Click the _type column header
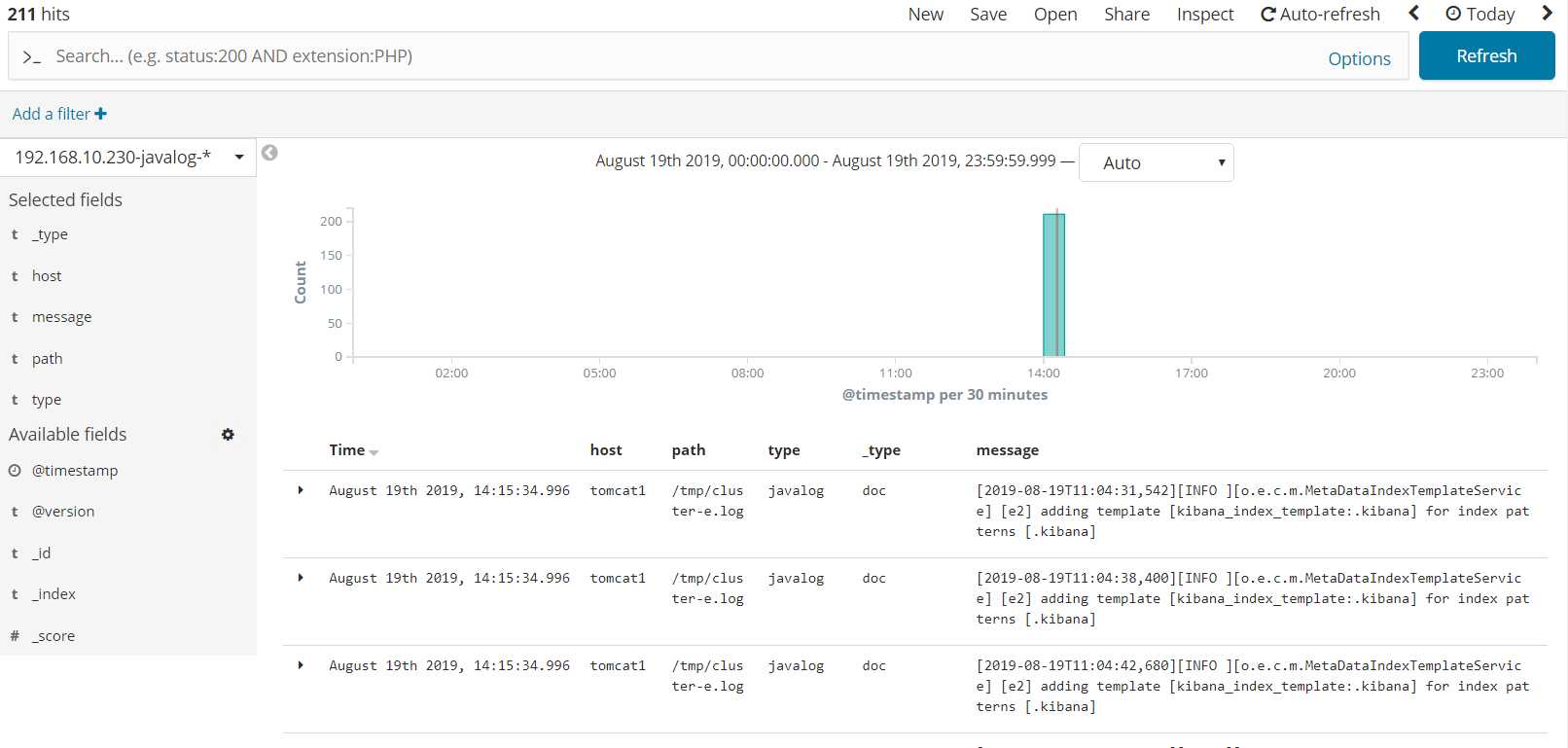Image resolution: width=1568 pixels, height=748 pixels. point(881,450)
